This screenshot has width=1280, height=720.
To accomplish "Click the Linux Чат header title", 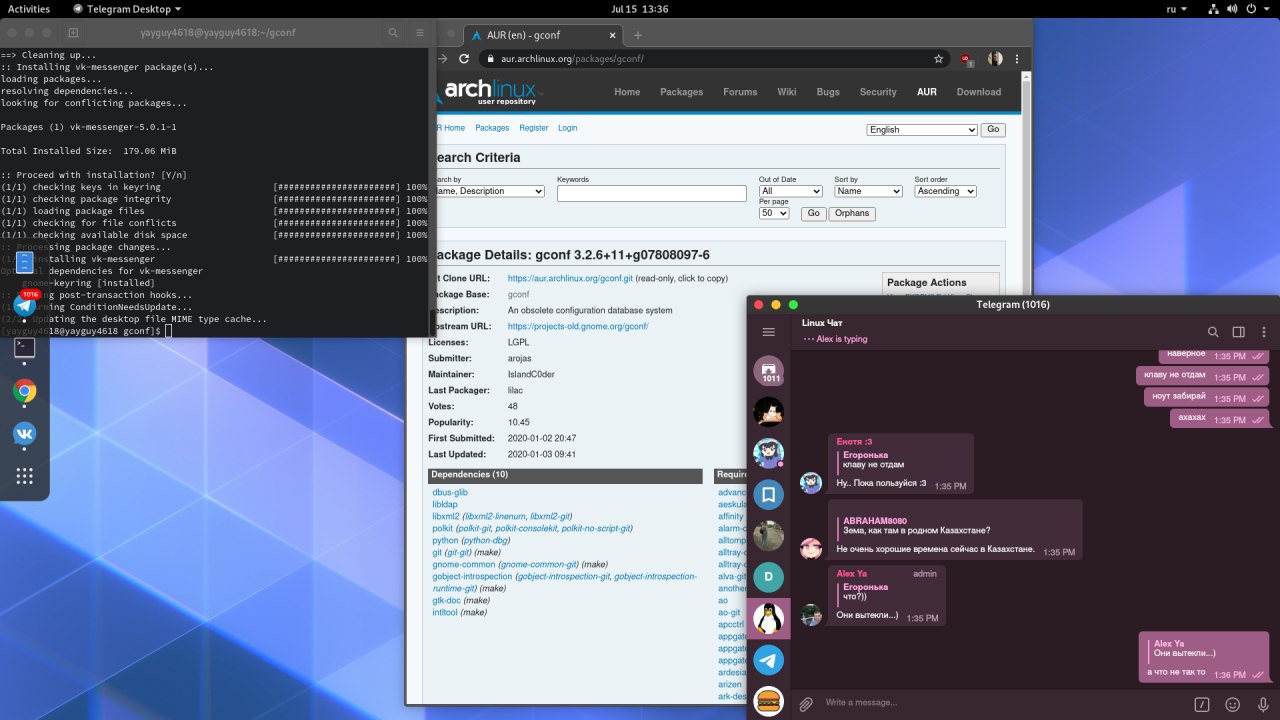I will (x=822, y=324).
